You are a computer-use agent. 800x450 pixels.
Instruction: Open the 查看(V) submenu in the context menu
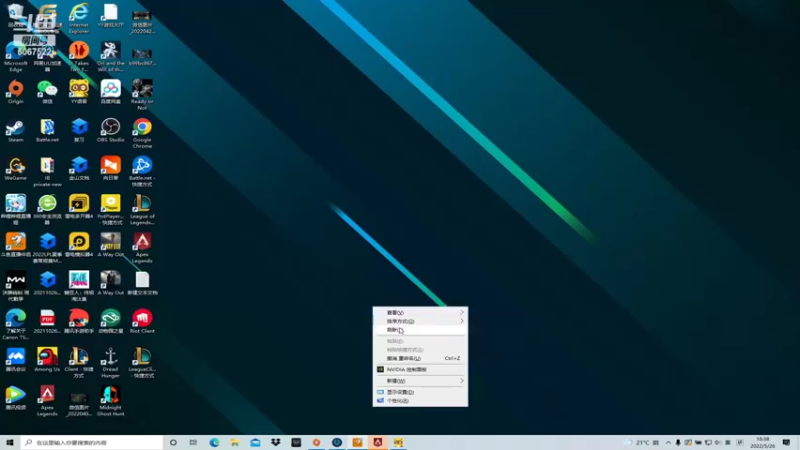tap(420, 312)
